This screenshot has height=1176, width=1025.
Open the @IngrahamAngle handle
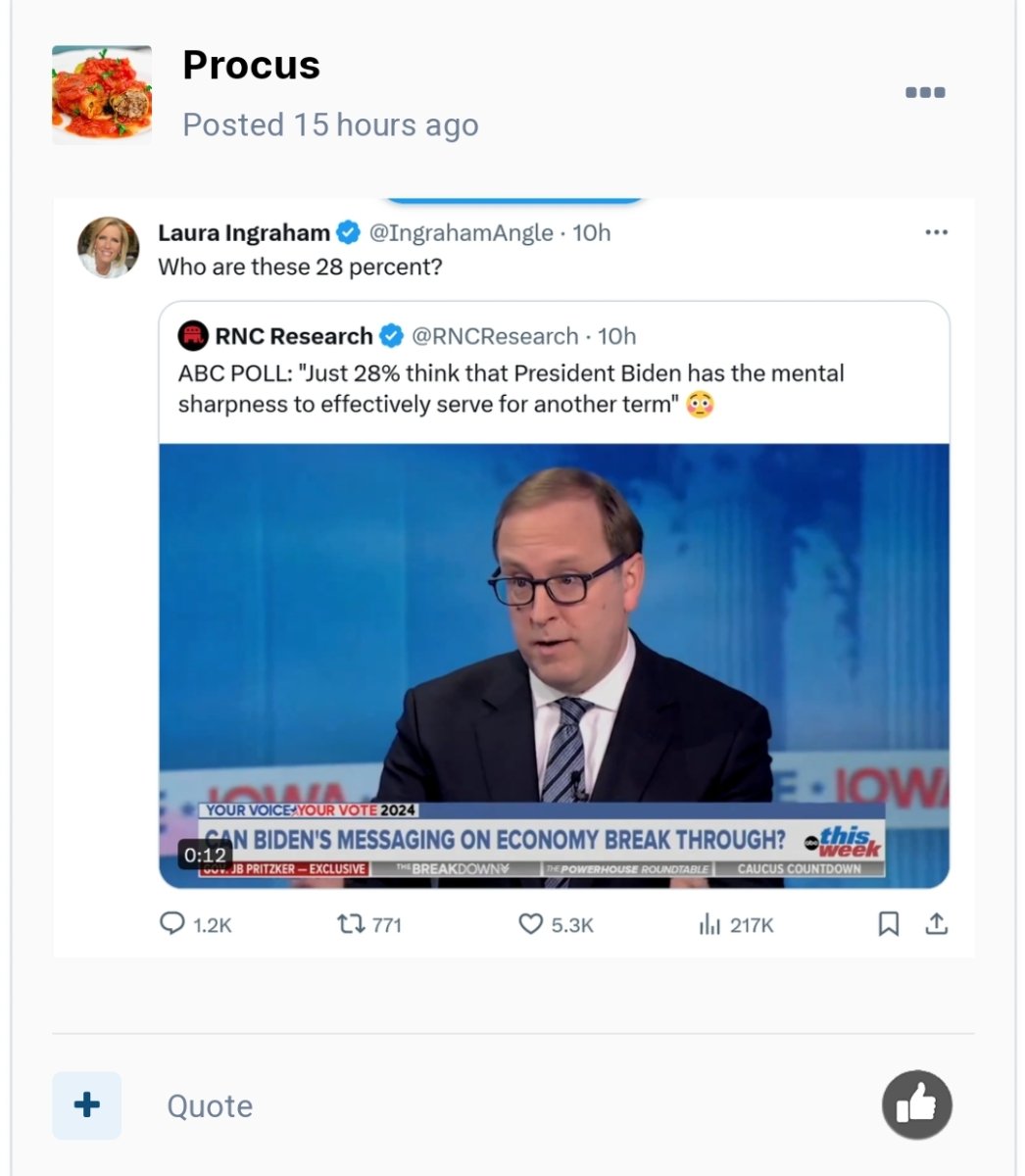[461, 232]
